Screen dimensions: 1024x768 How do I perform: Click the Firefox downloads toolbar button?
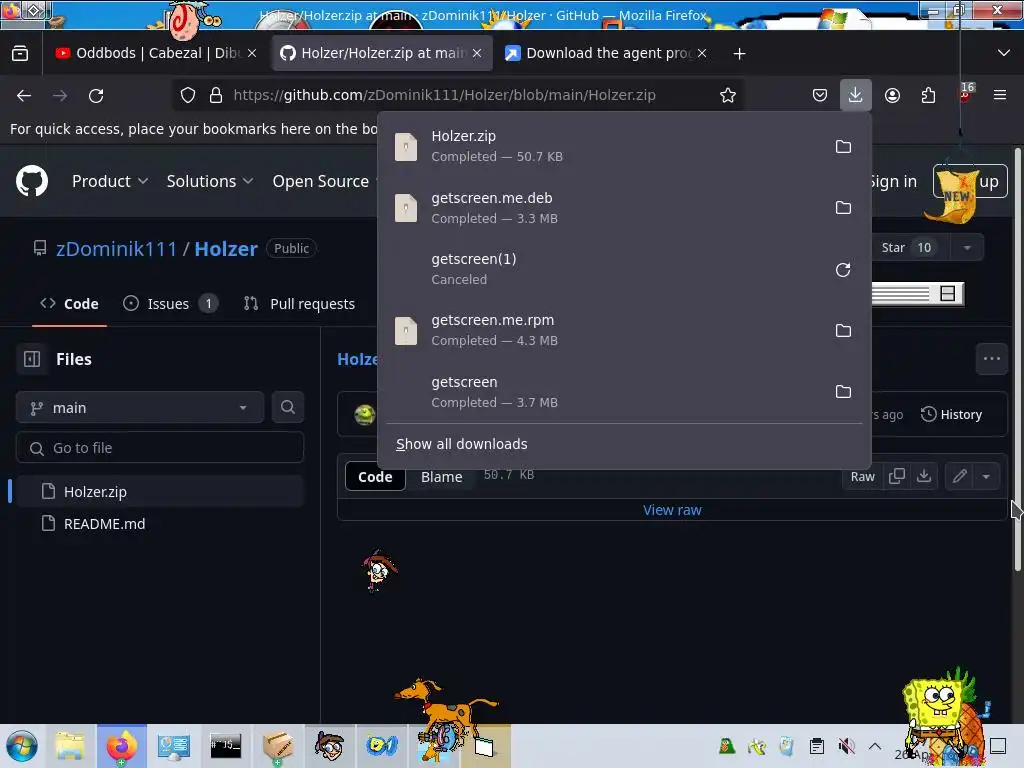pos(855,95)
